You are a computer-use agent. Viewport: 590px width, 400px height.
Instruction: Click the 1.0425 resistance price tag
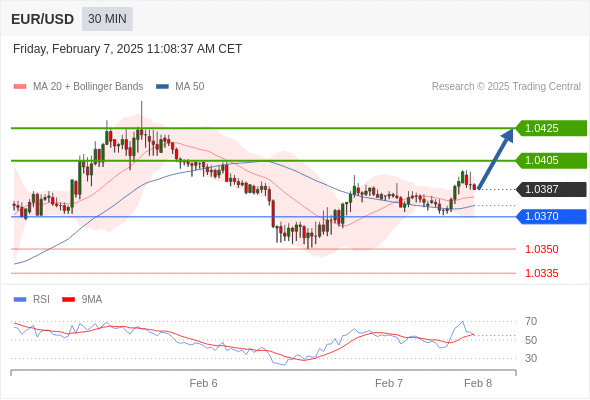coord(551,128)
